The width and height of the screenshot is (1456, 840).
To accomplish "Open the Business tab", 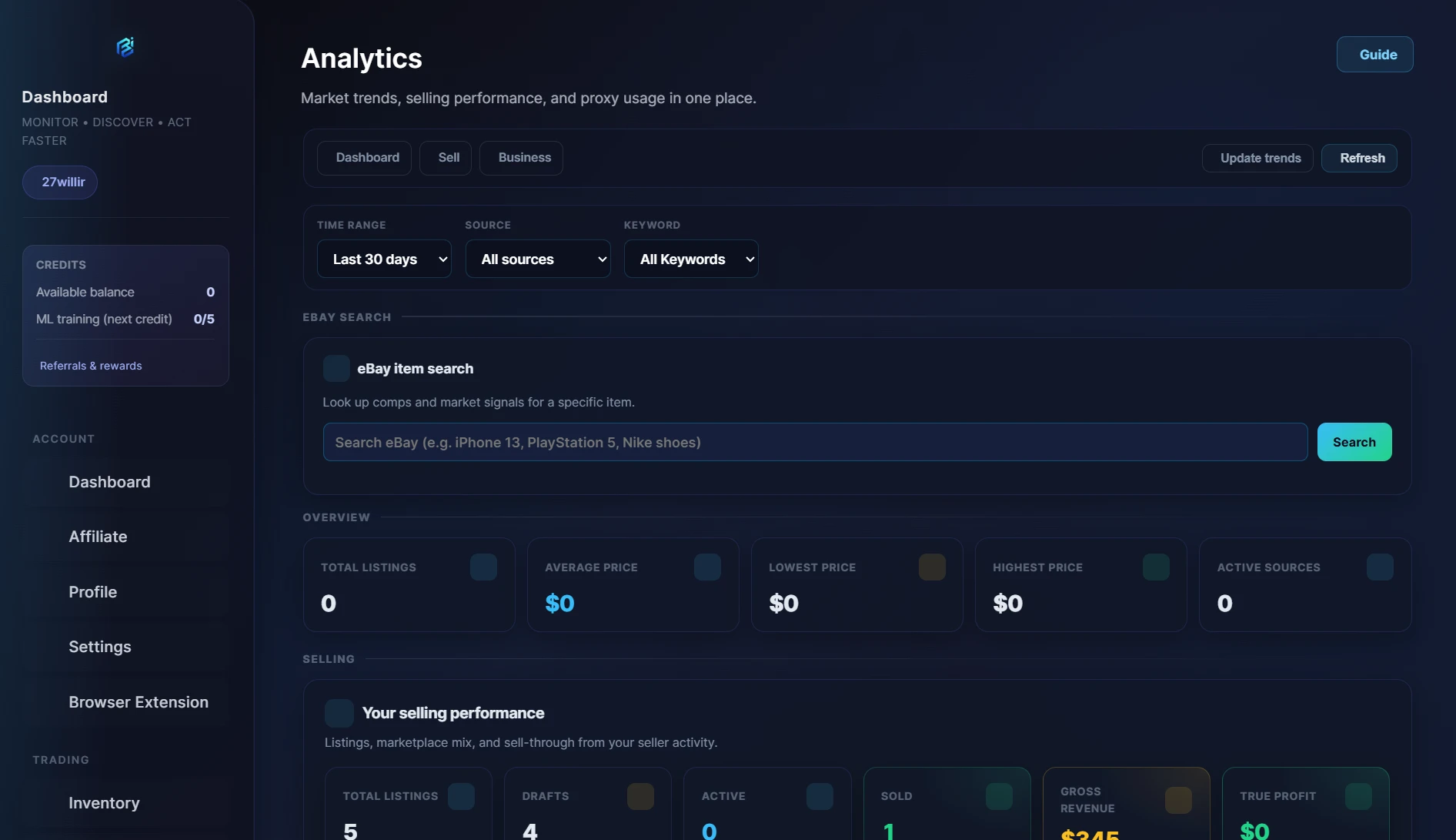I will [x=521, y=158].
